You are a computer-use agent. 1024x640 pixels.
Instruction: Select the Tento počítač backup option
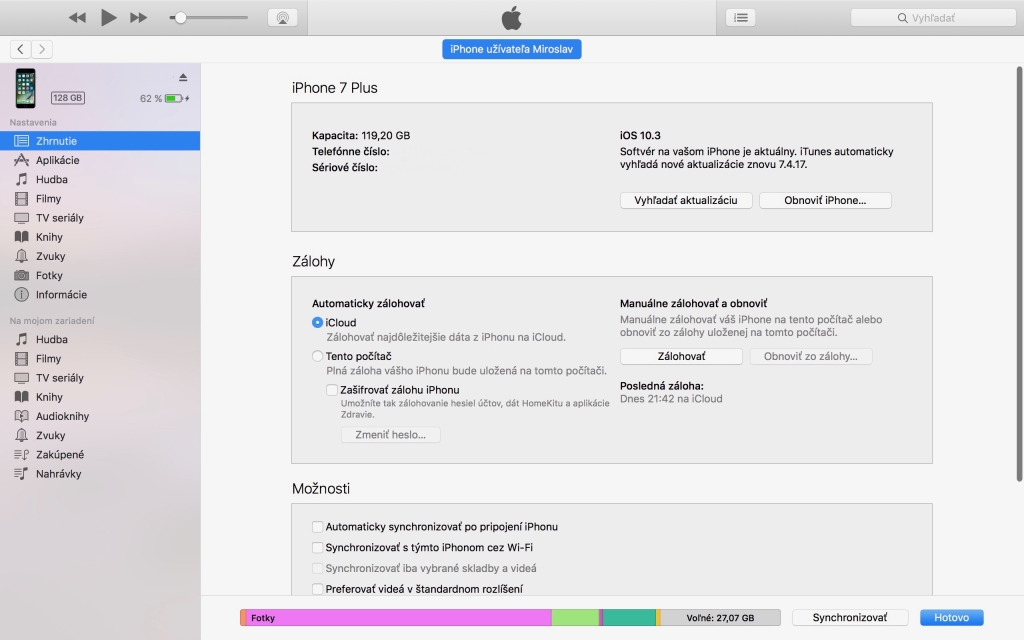(x=317, y=356)
